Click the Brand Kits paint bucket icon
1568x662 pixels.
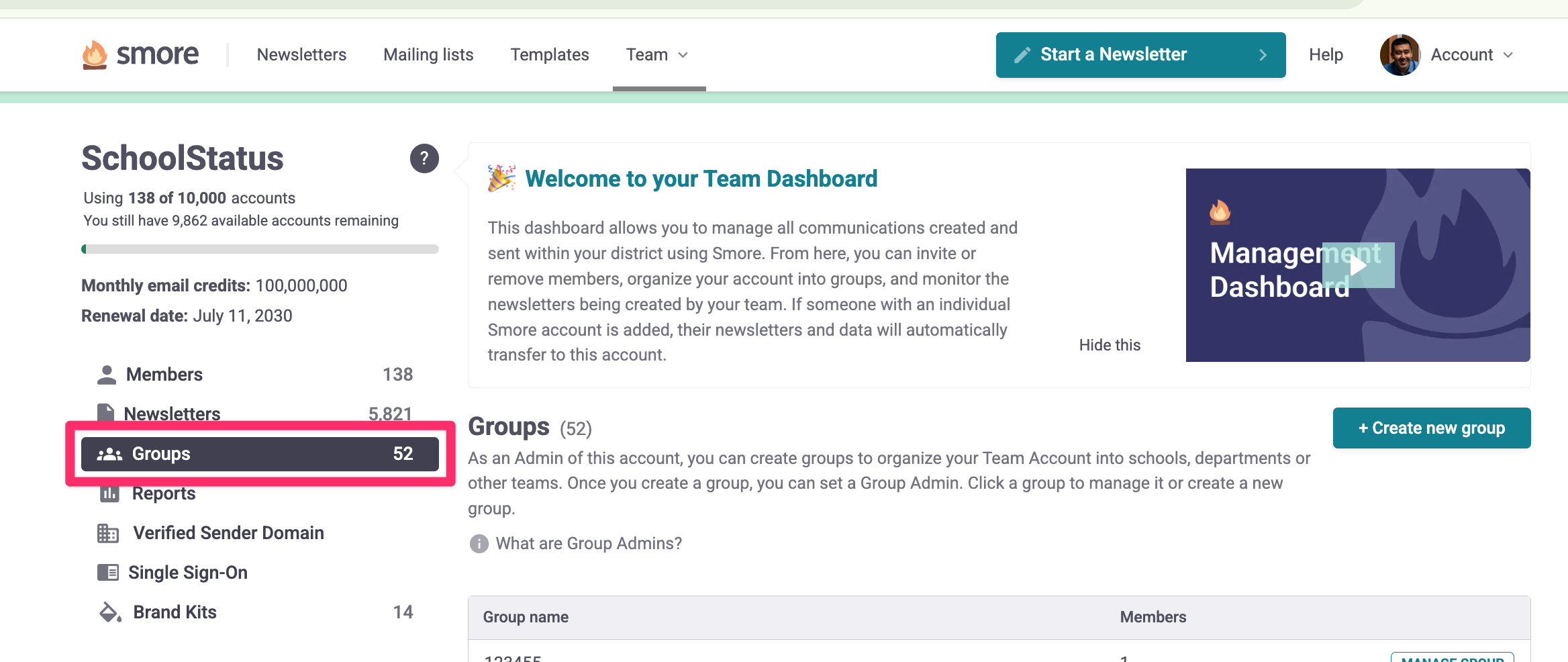(110, 612)
